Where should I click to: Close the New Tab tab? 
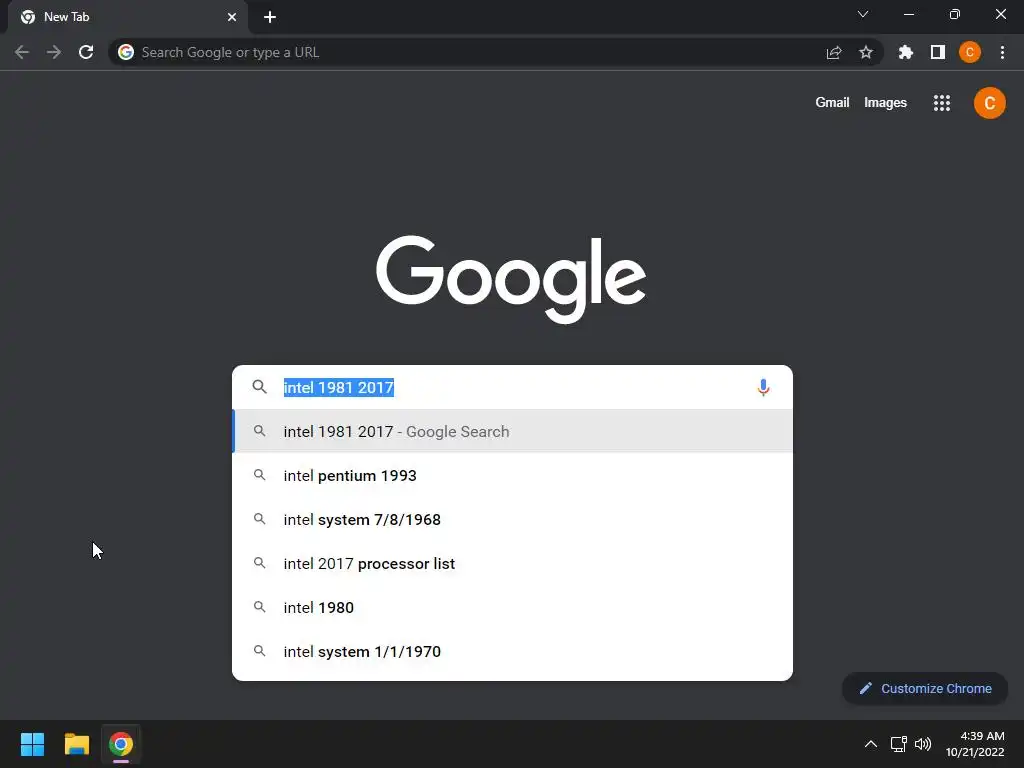232,17
